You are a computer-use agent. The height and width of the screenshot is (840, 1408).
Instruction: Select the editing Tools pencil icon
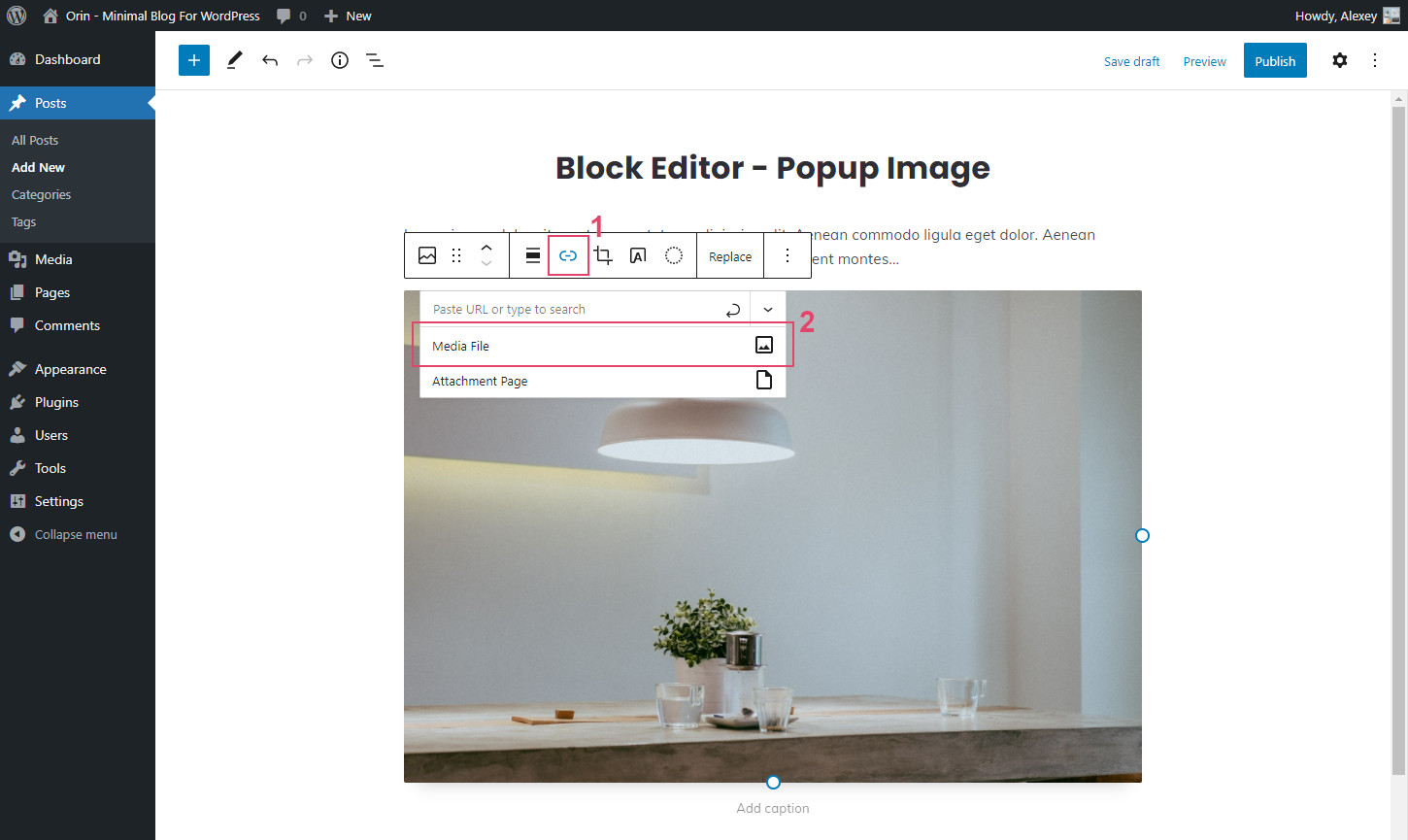233,60
